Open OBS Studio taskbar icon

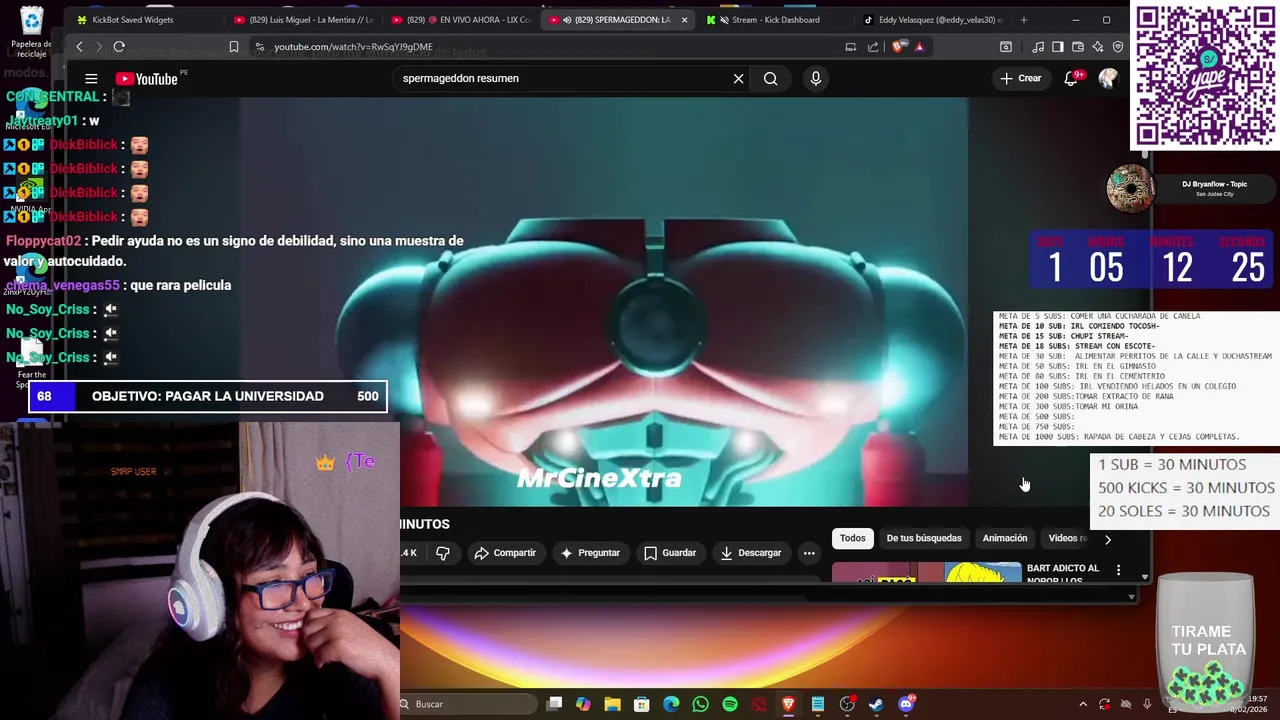tap(847, 704)
